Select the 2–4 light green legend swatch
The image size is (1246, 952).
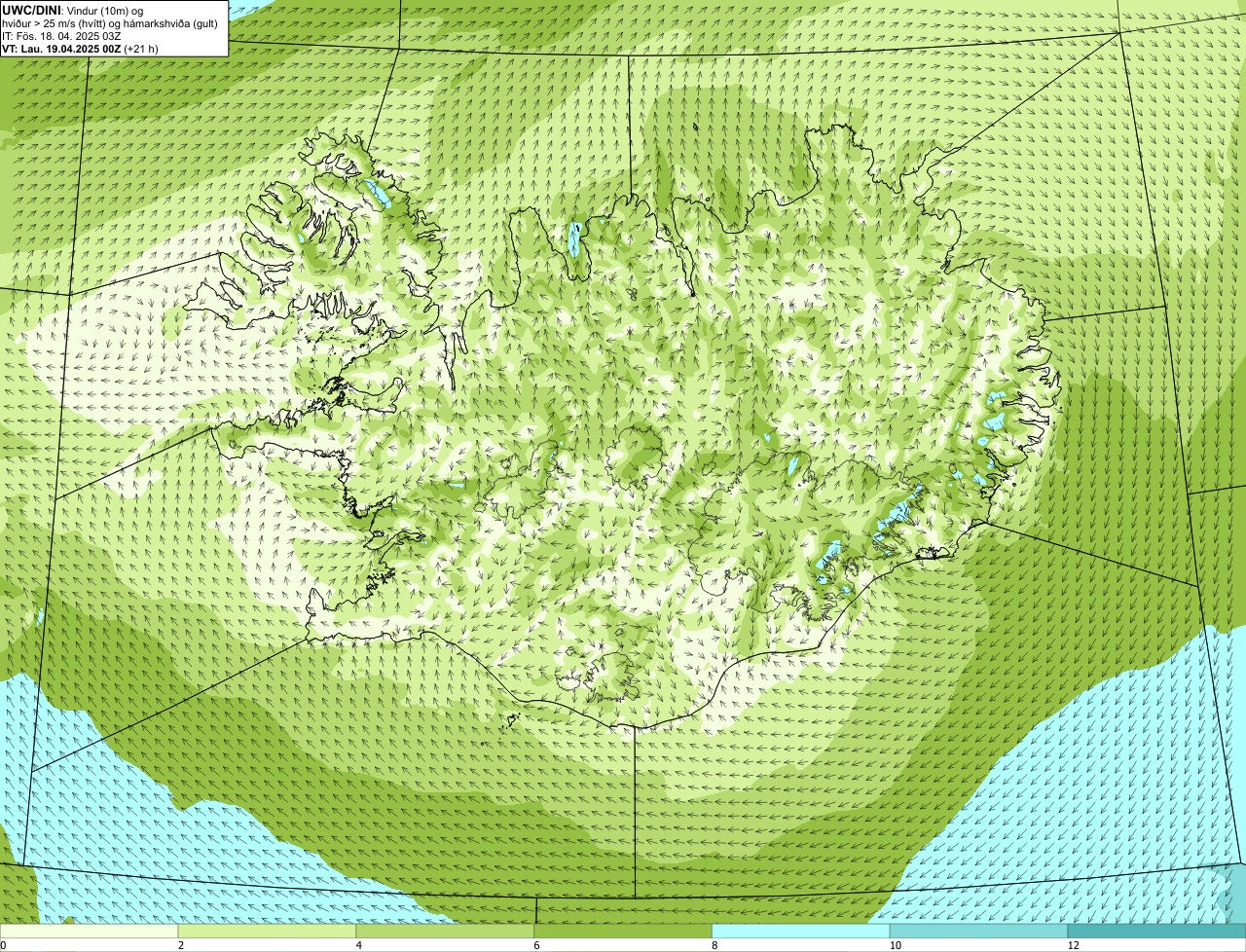tap(268, 932)
